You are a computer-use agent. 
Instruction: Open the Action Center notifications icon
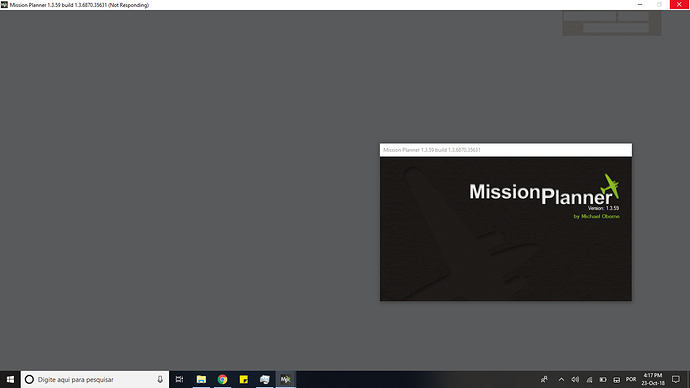[x=676, y=379]
